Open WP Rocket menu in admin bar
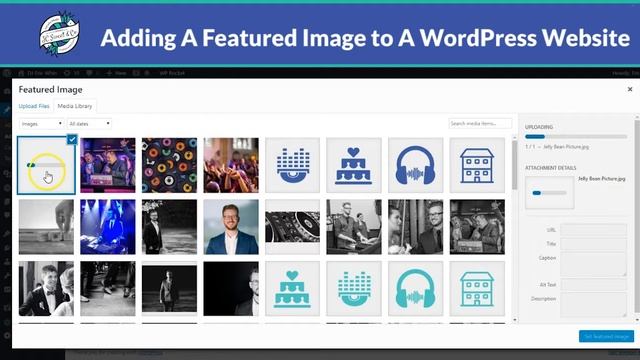Image resolution: width=640 pixels, height=360 pixels. pyautogui.click(x=172, y=73)
